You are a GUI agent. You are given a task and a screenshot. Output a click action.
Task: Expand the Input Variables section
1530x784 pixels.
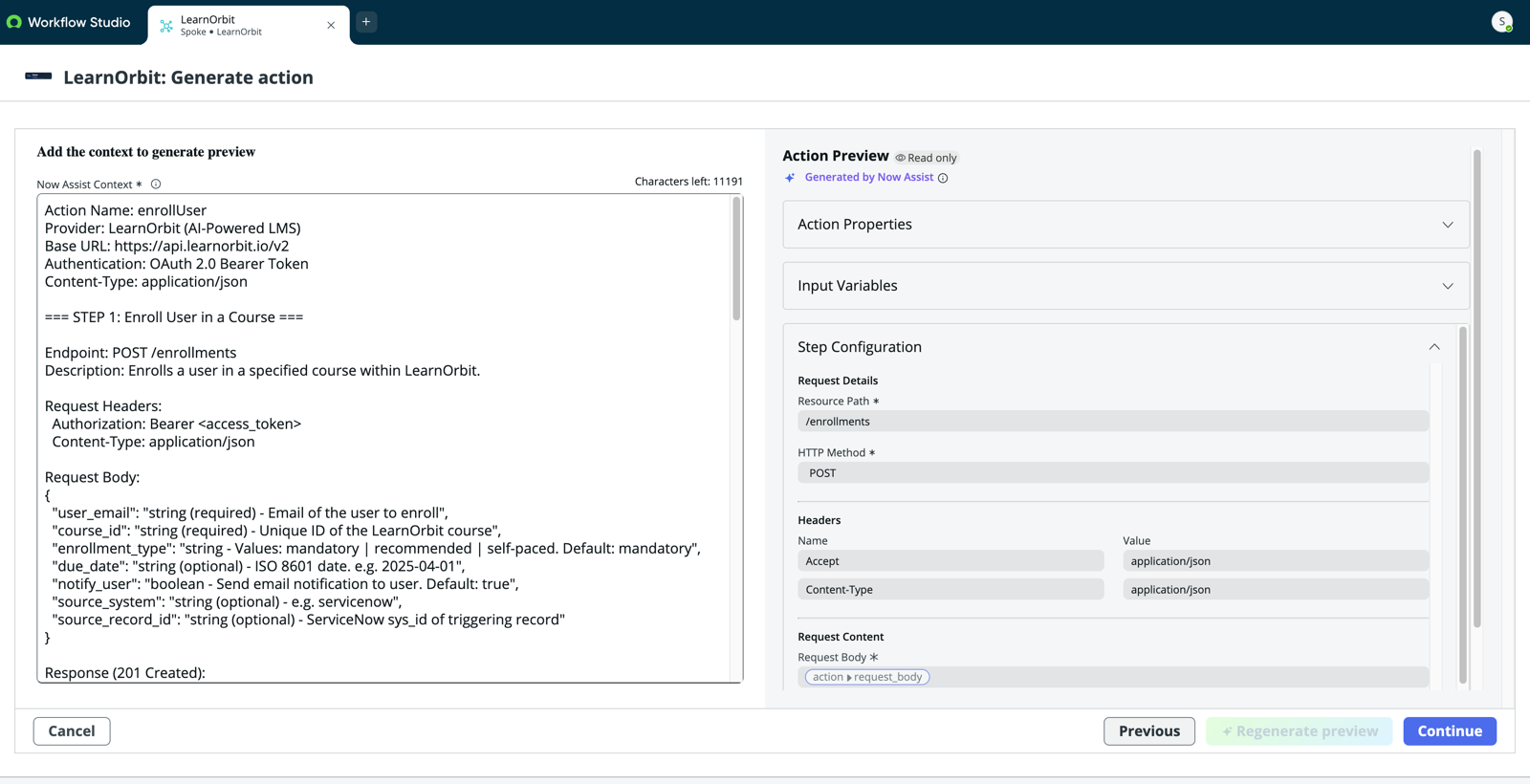1126,286
